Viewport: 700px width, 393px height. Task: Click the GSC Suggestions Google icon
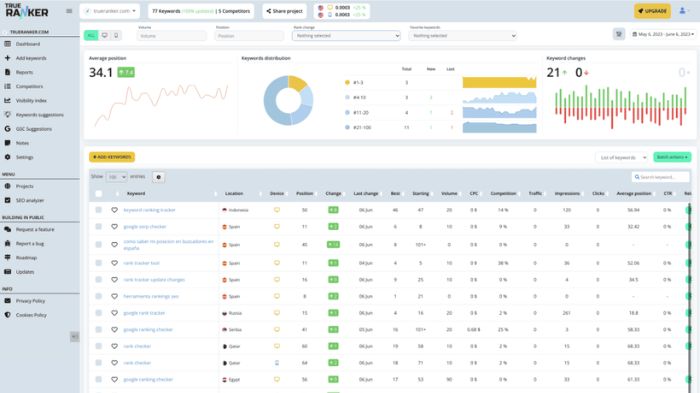point(8,129)
